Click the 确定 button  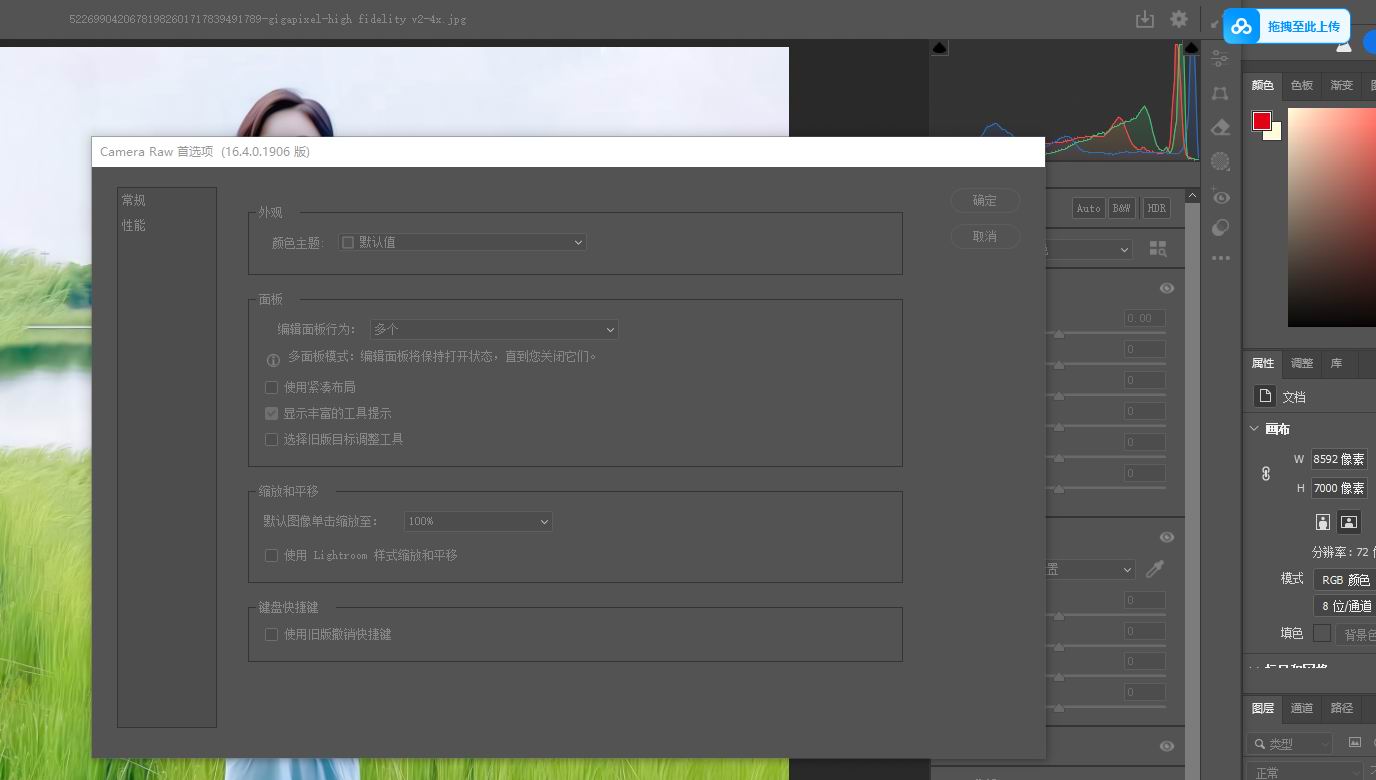coord(985,200)
